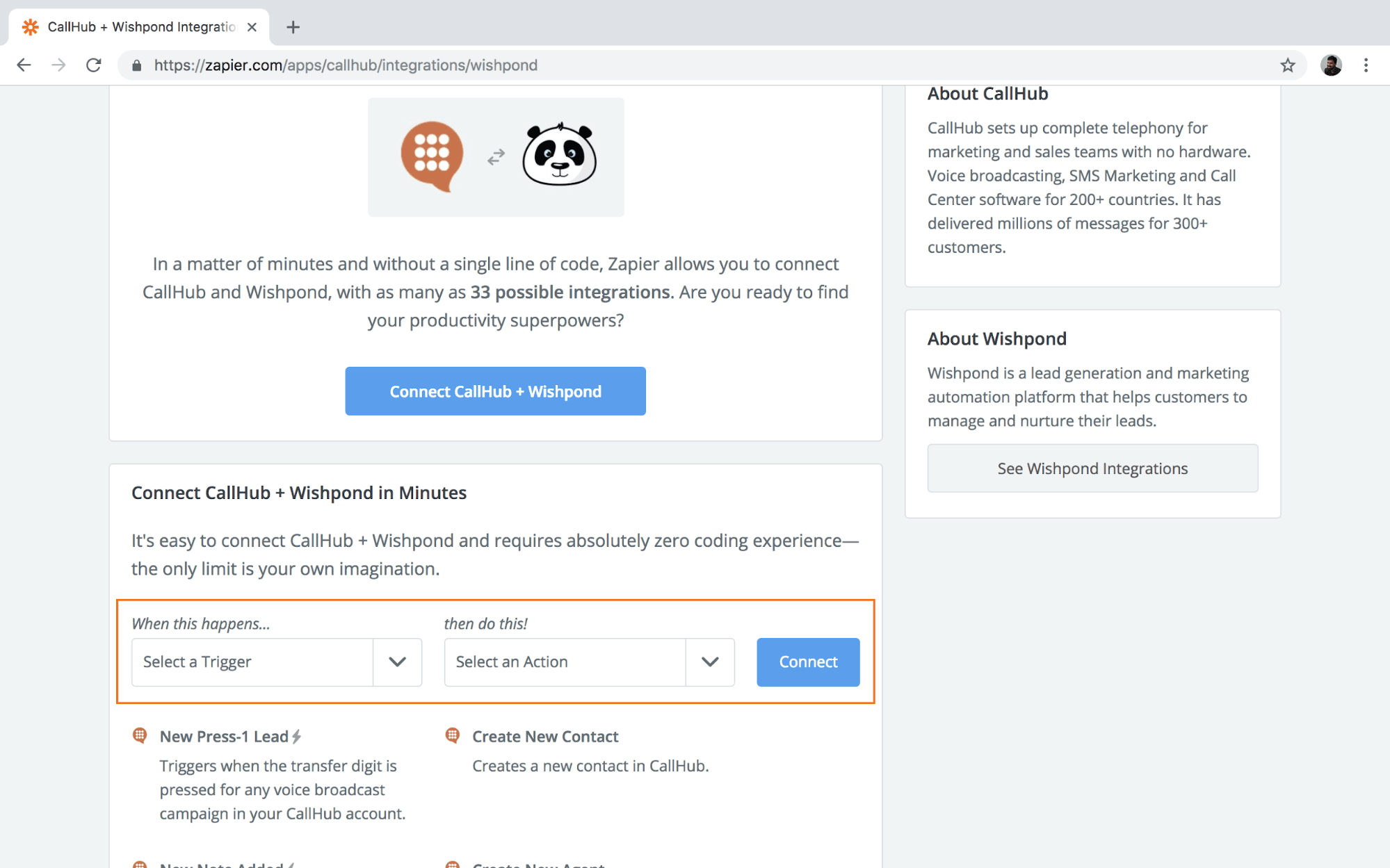The image size is (1390, 868).
Task: Click the blue Connect button
Action: 807,662
